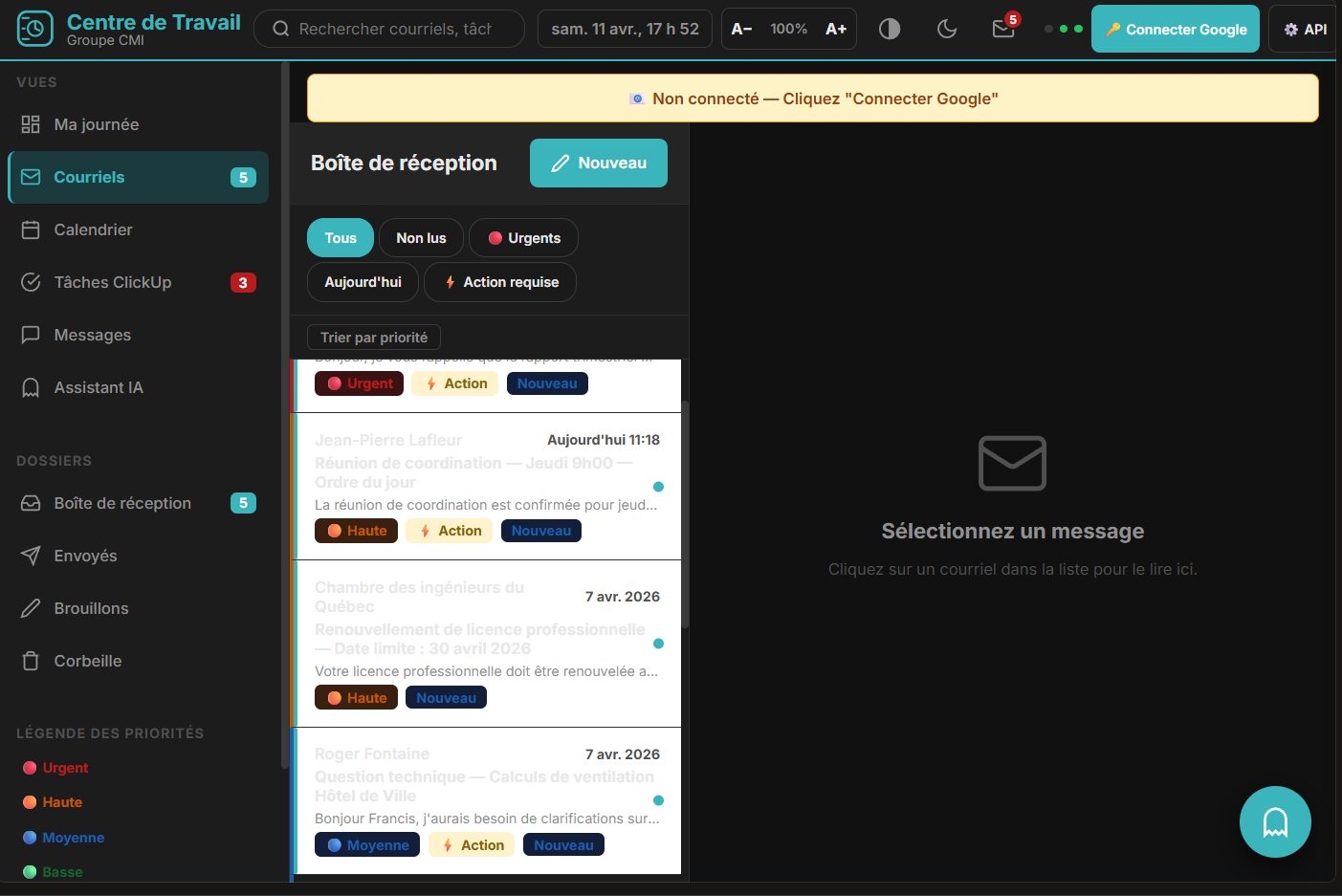Open the Envoyés folder
The image size is (1342, 896).
[x=85, y=556]
